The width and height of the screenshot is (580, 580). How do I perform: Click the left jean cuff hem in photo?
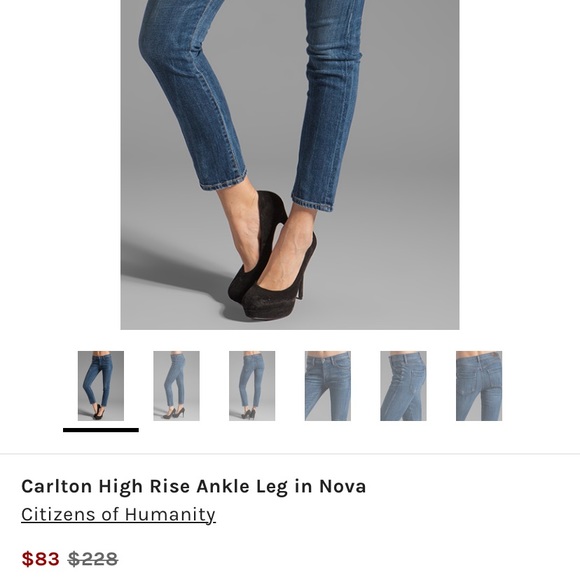[223, 181]
